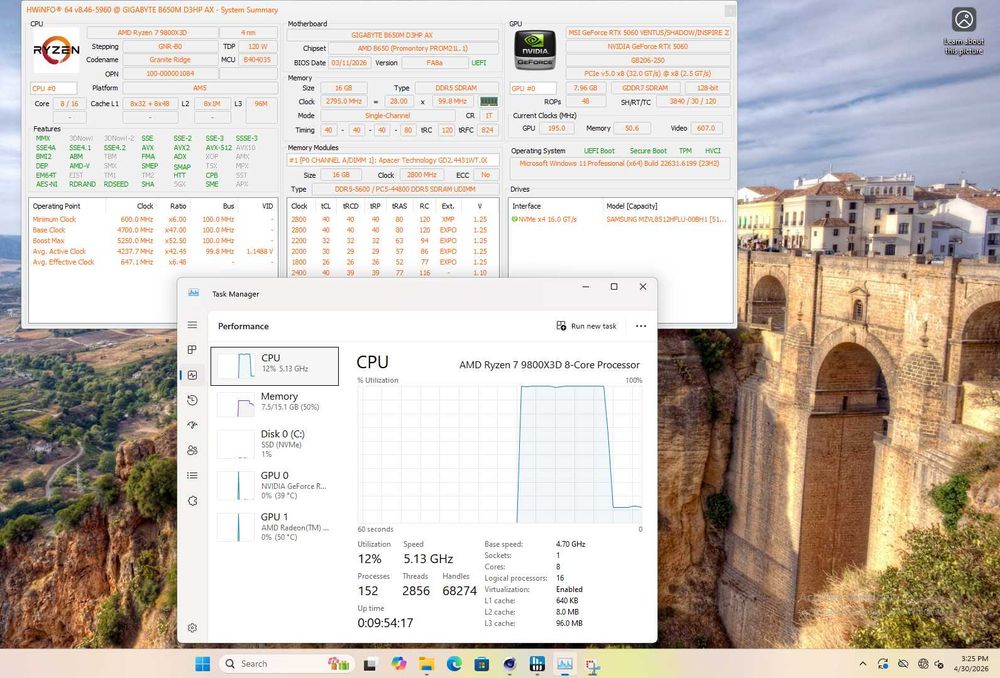Viewport: 1000px width, 678px height.
Task: Click GIGABYTE B650M D3HP AX motherboard field
Action: 392,35
